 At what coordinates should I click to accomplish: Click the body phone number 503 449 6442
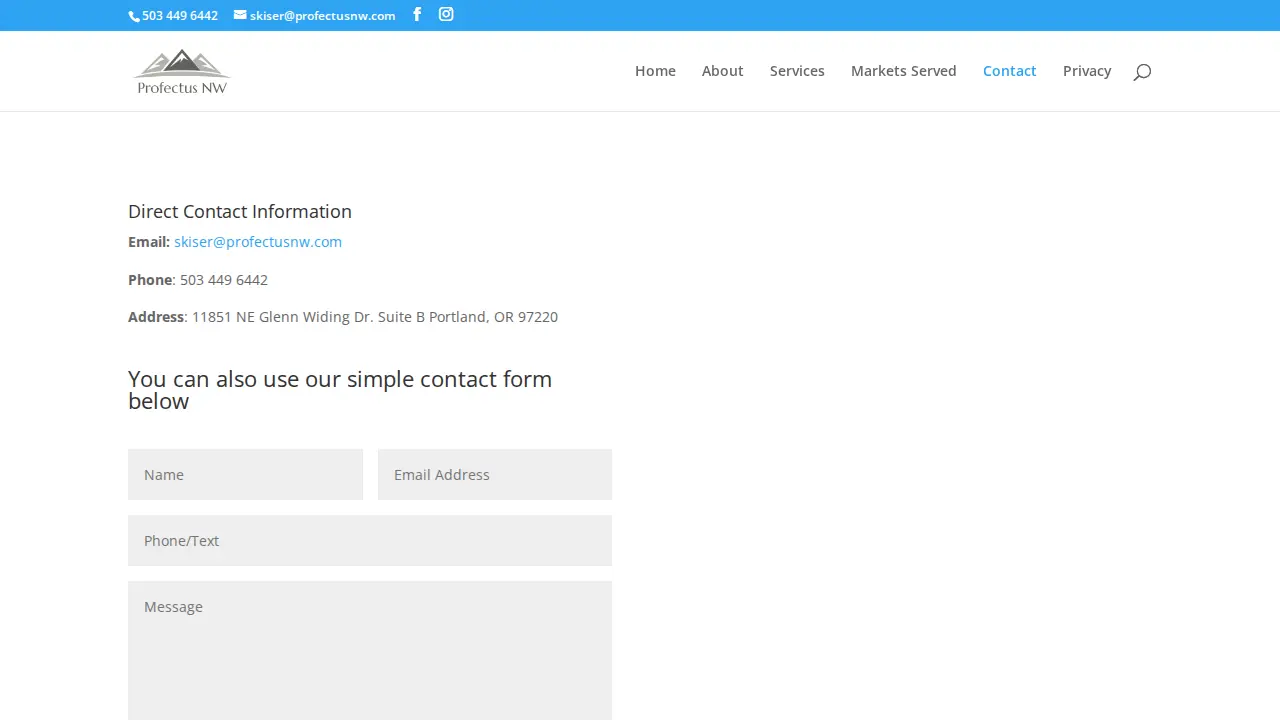pyautogui.click(x=224, y=280)
